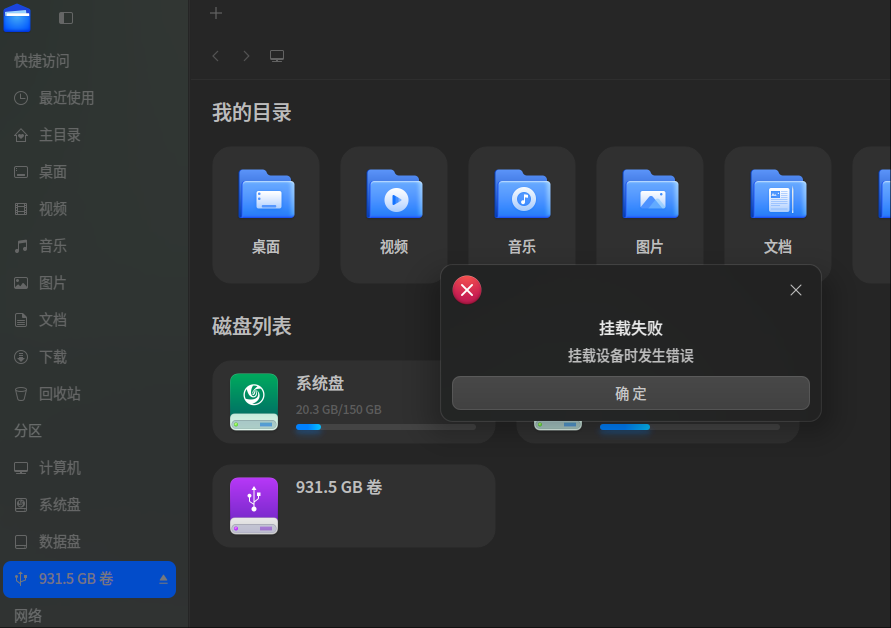891x628 pixels.
Task: Click the home icon beside 主目录
Action: [21, 135]
